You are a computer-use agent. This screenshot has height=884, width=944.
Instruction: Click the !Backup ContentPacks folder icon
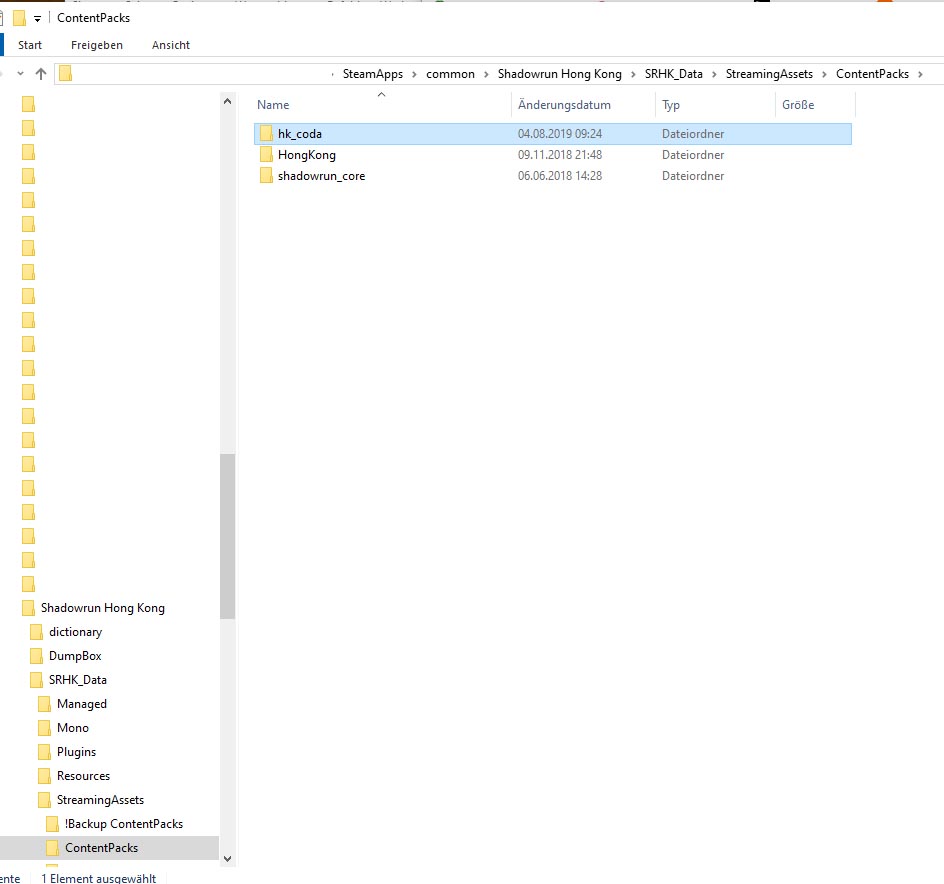(52, 824)
